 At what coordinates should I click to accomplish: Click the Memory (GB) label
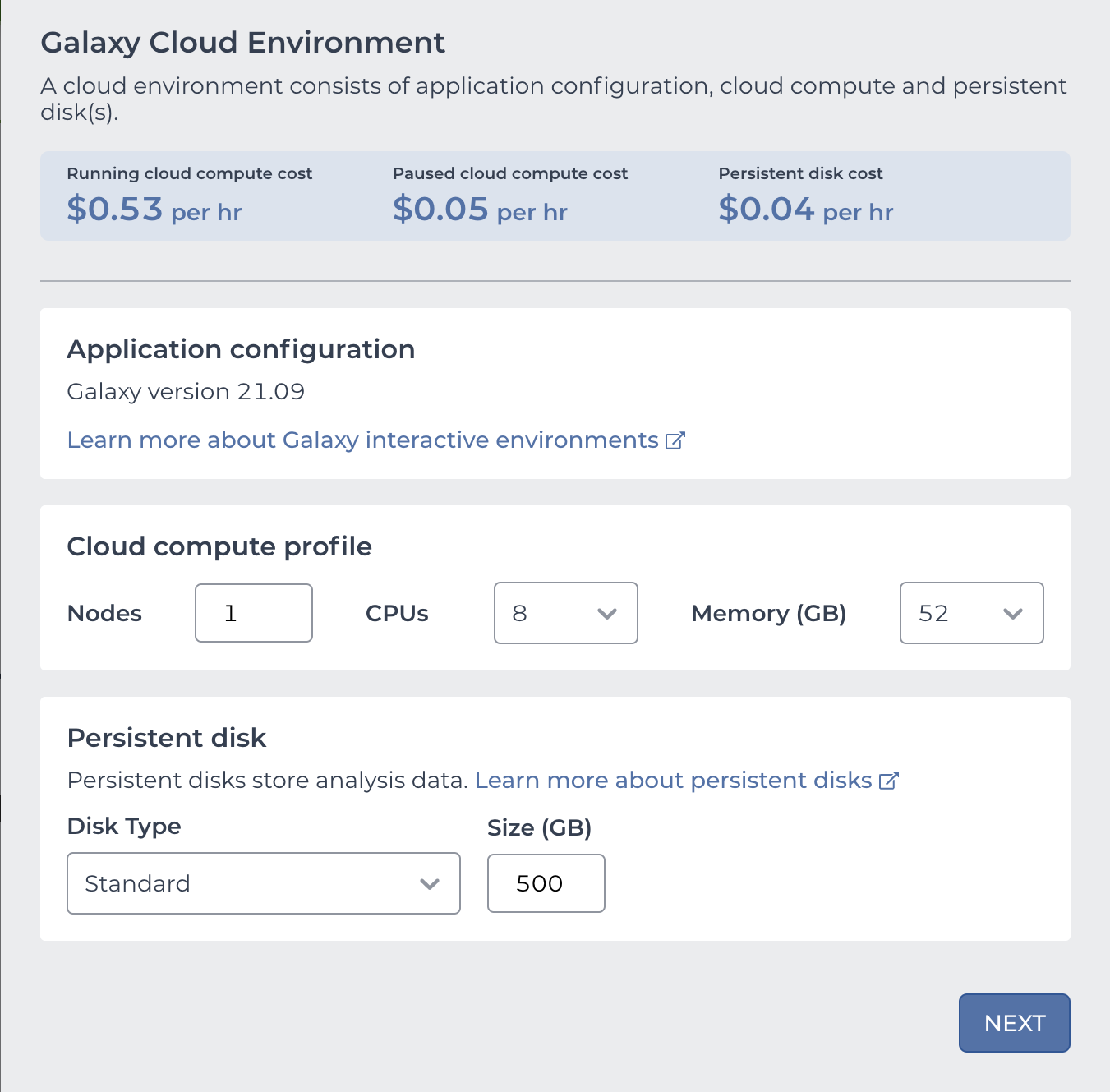(769, 614)
